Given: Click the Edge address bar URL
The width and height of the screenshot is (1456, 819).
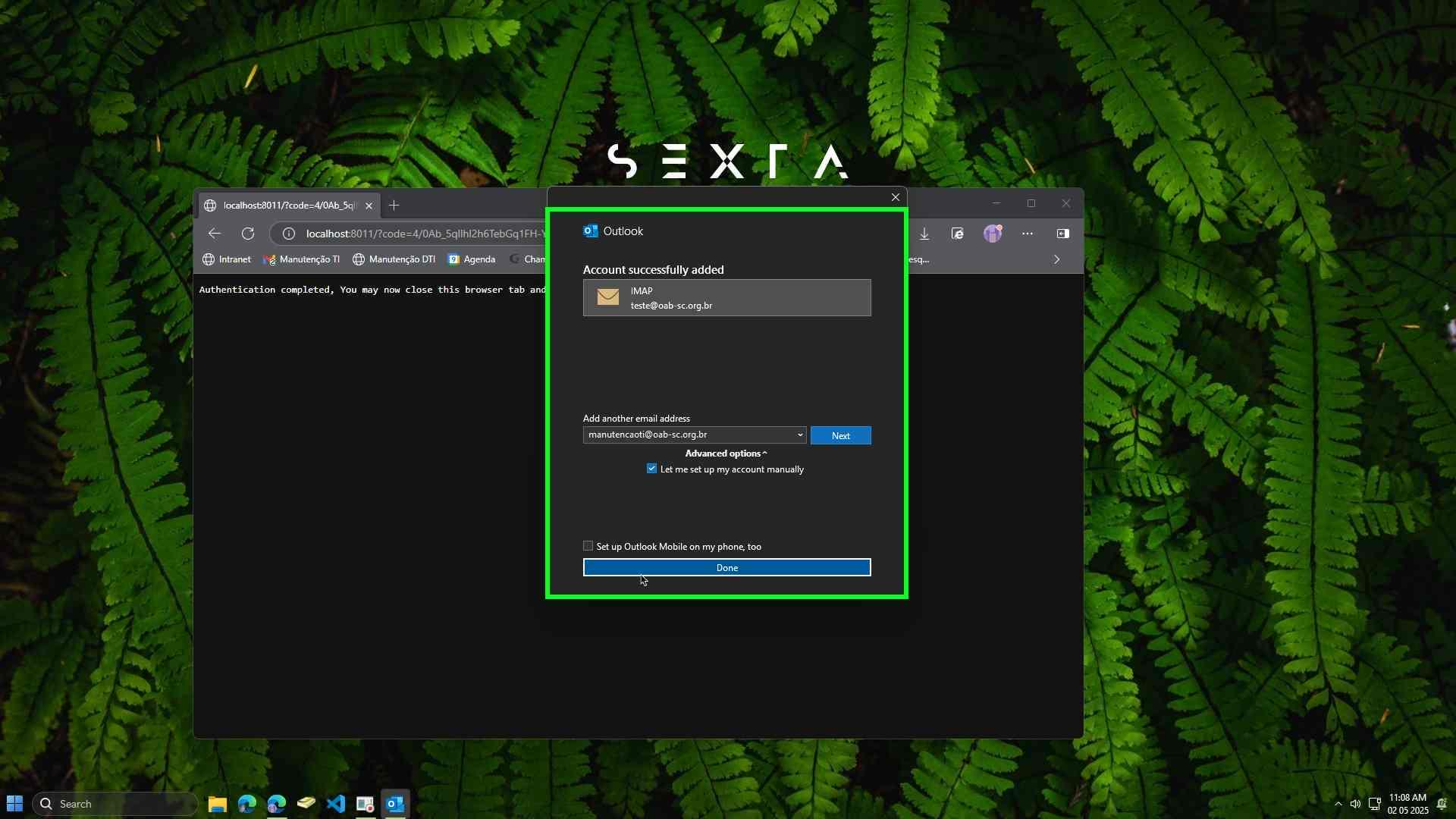Looking at the screenshot, I should [425, 234].
